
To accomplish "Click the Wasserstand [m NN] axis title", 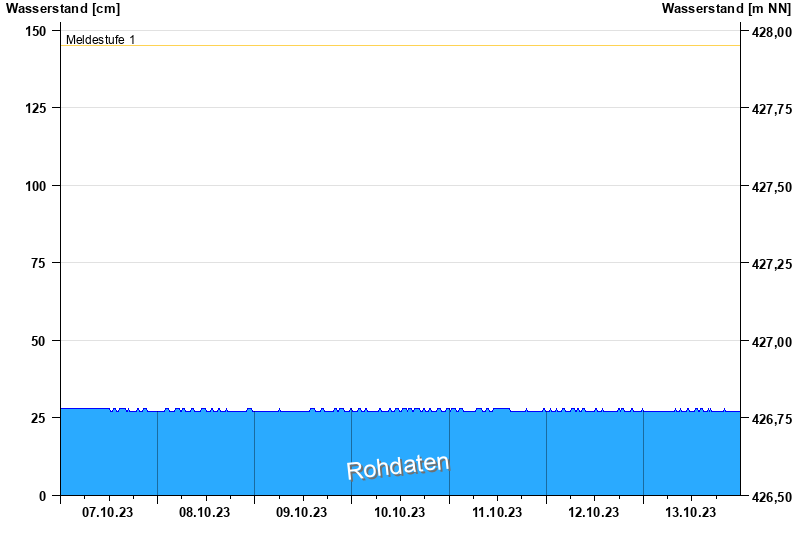I will (726, 9).
